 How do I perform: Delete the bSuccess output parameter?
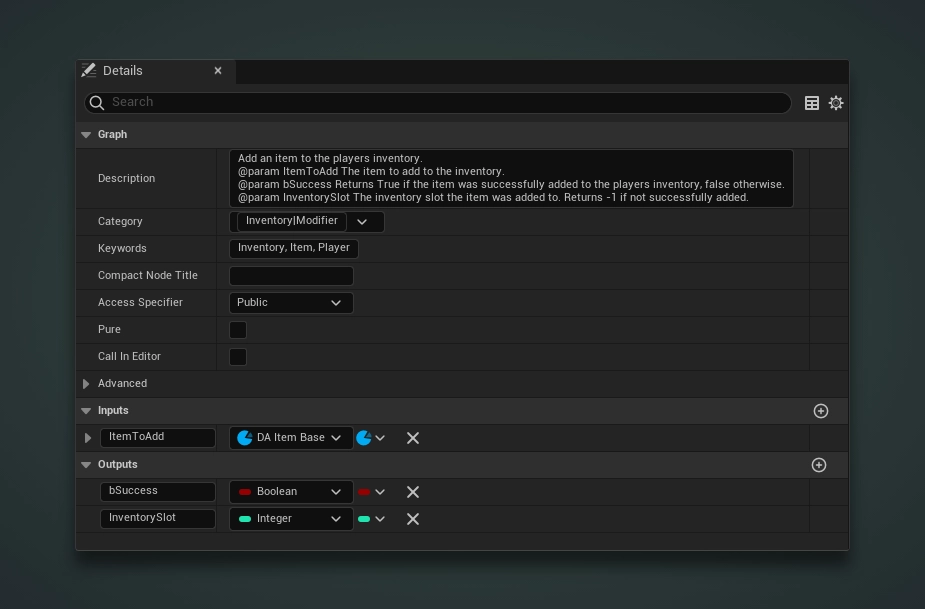413,492
